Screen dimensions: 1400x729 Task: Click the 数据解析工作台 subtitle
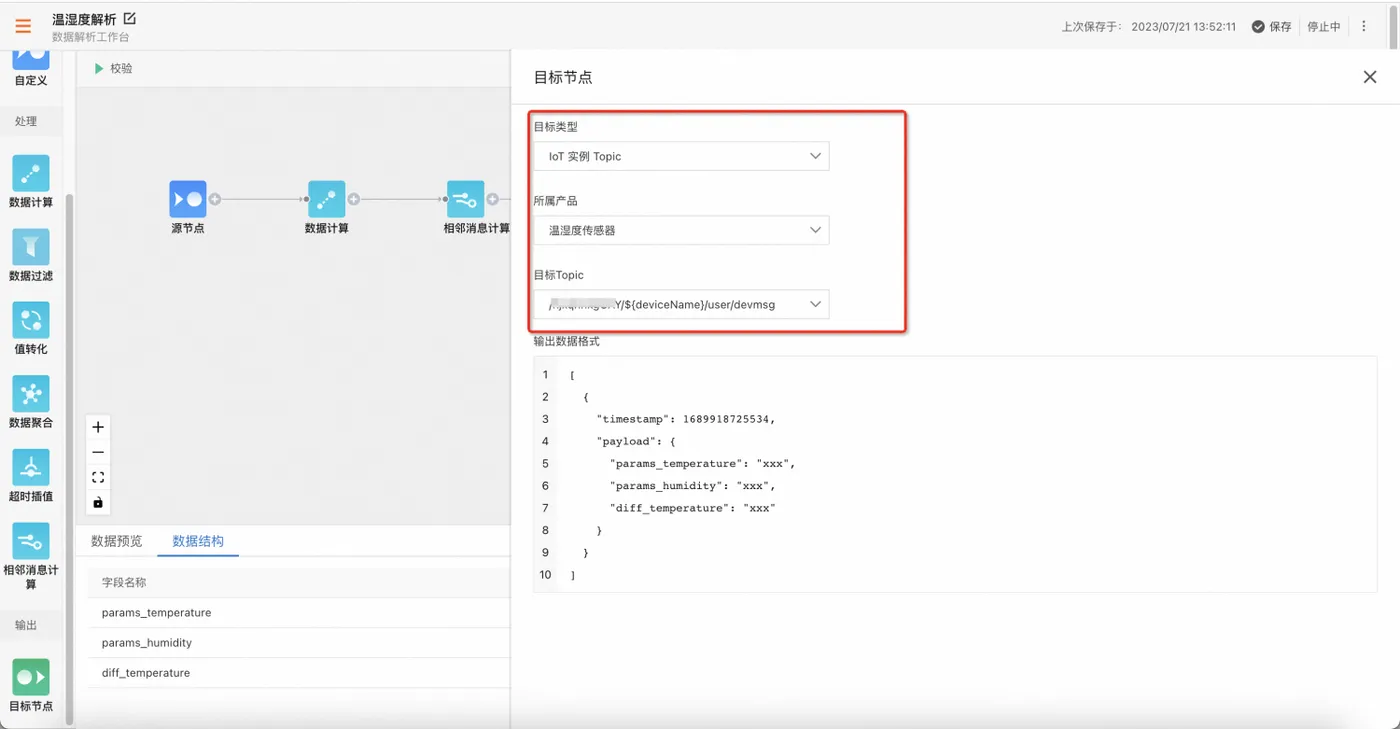click(91, 37)
